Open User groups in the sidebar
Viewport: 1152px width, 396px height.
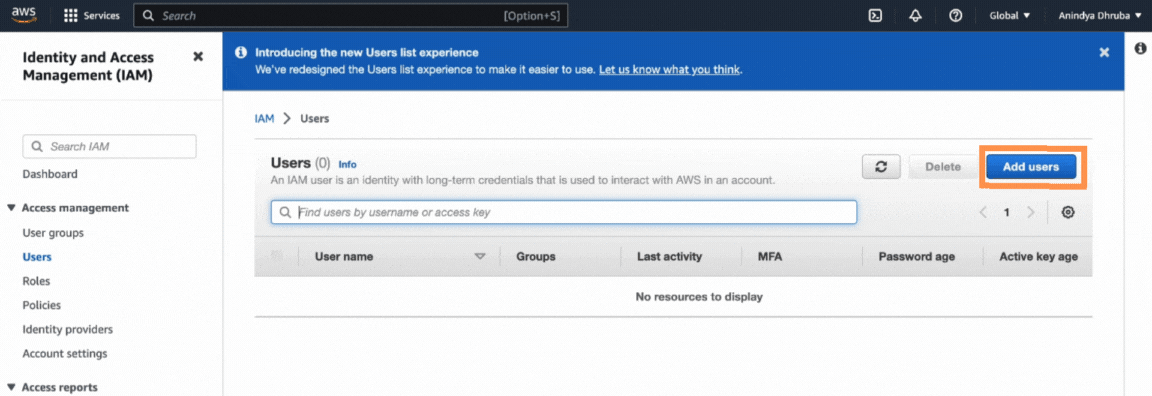click(x=53, y=233)
